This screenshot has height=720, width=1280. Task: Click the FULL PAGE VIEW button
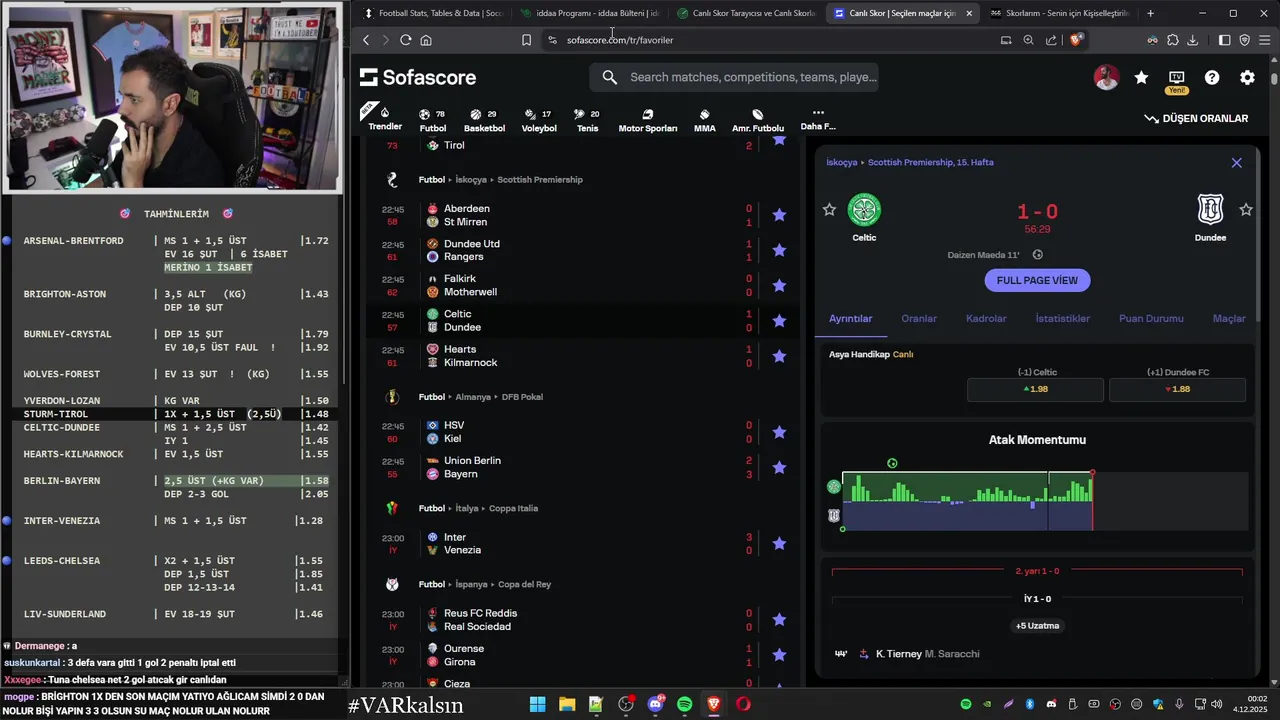pos(1037,280)
